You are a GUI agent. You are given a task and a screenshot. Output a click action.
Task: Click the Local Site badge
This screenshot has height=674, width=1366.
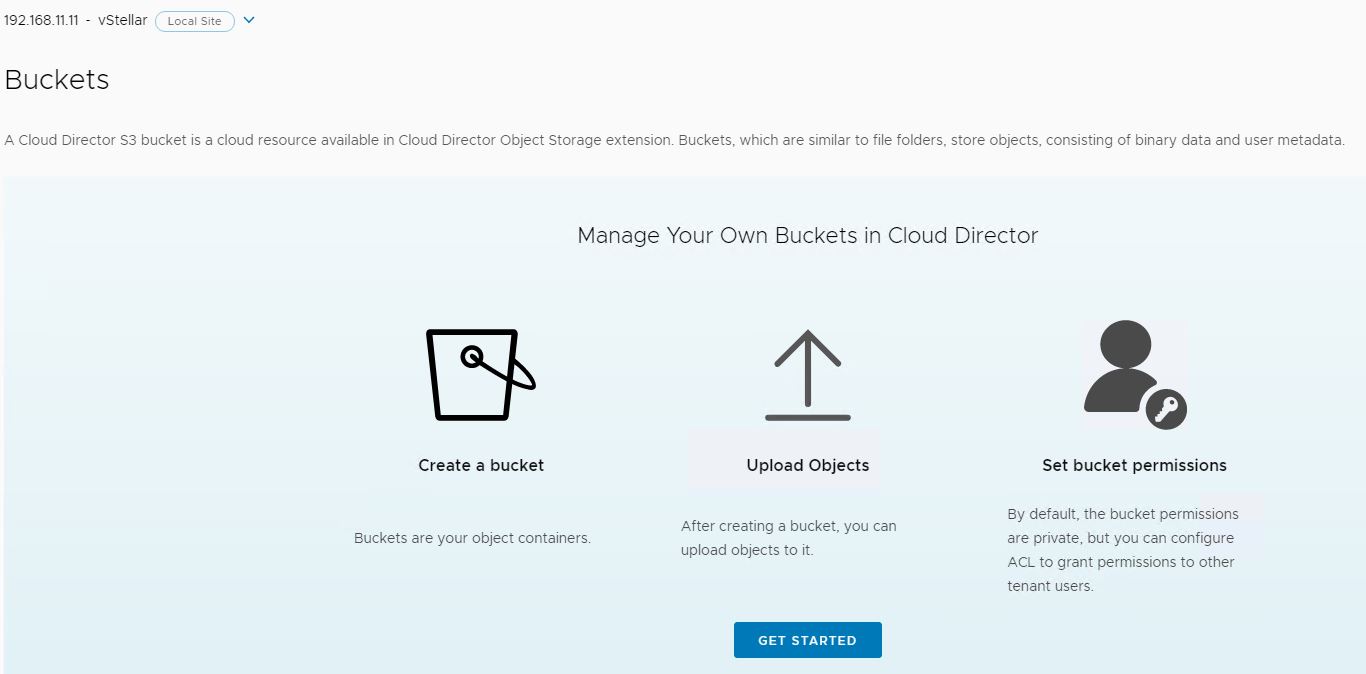tap(195, 21)
